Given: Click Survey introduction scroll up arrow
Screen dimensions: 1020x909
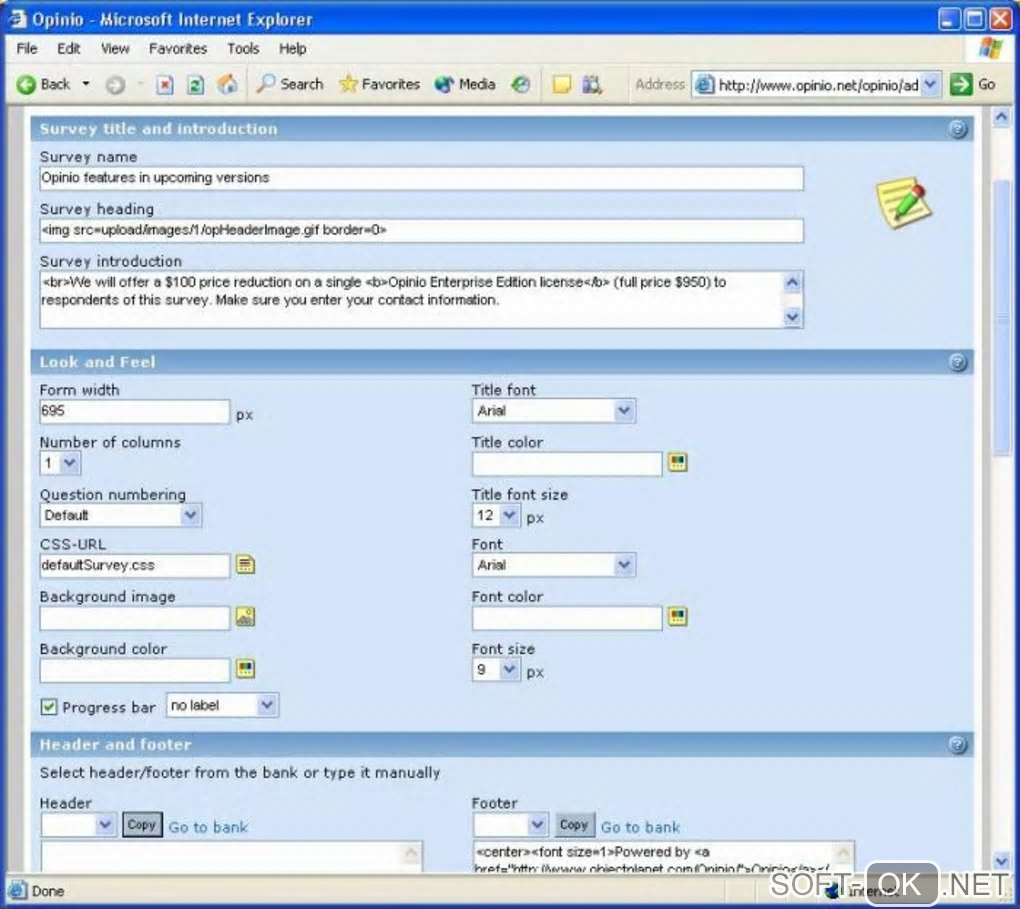Looking at the screenshot, I should [792, 282].
